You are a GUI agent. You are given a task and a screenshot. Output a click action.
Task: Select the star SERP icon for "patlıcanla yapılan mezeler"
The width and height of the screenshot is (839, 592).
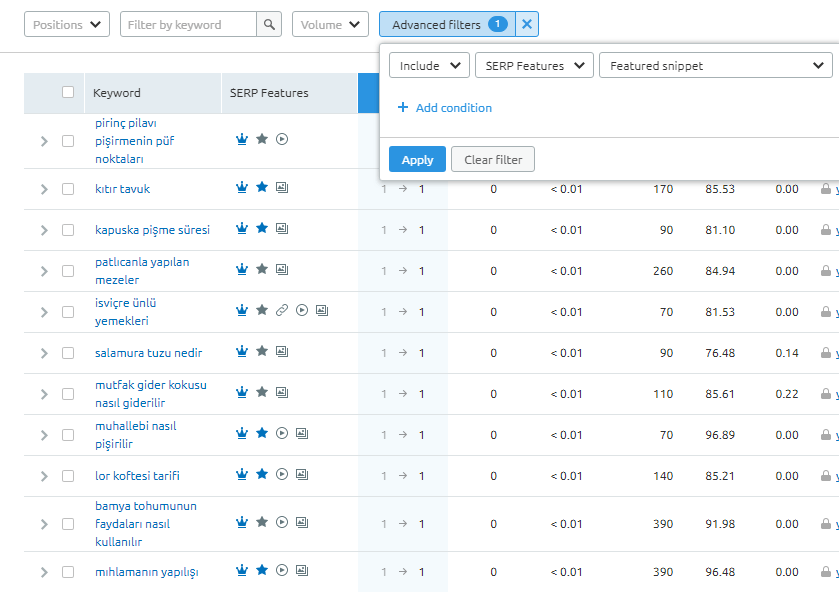point(261,269)
